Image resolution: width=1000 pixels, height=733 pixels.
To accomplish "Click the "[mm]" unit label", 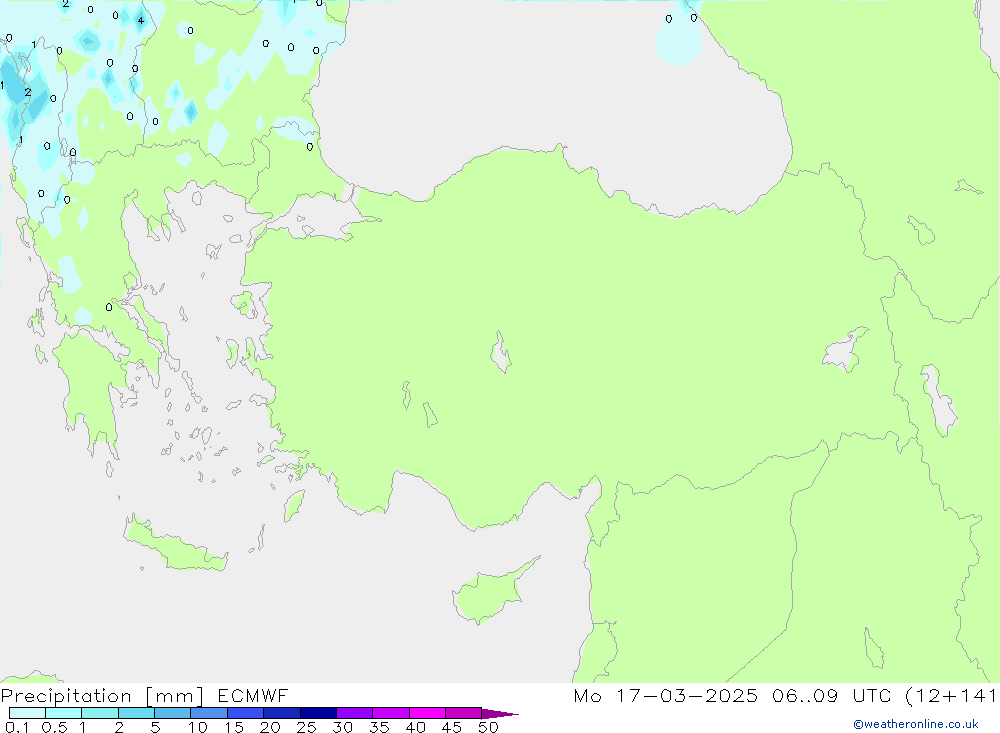I will pyautogui.click(x=175, y=696).
